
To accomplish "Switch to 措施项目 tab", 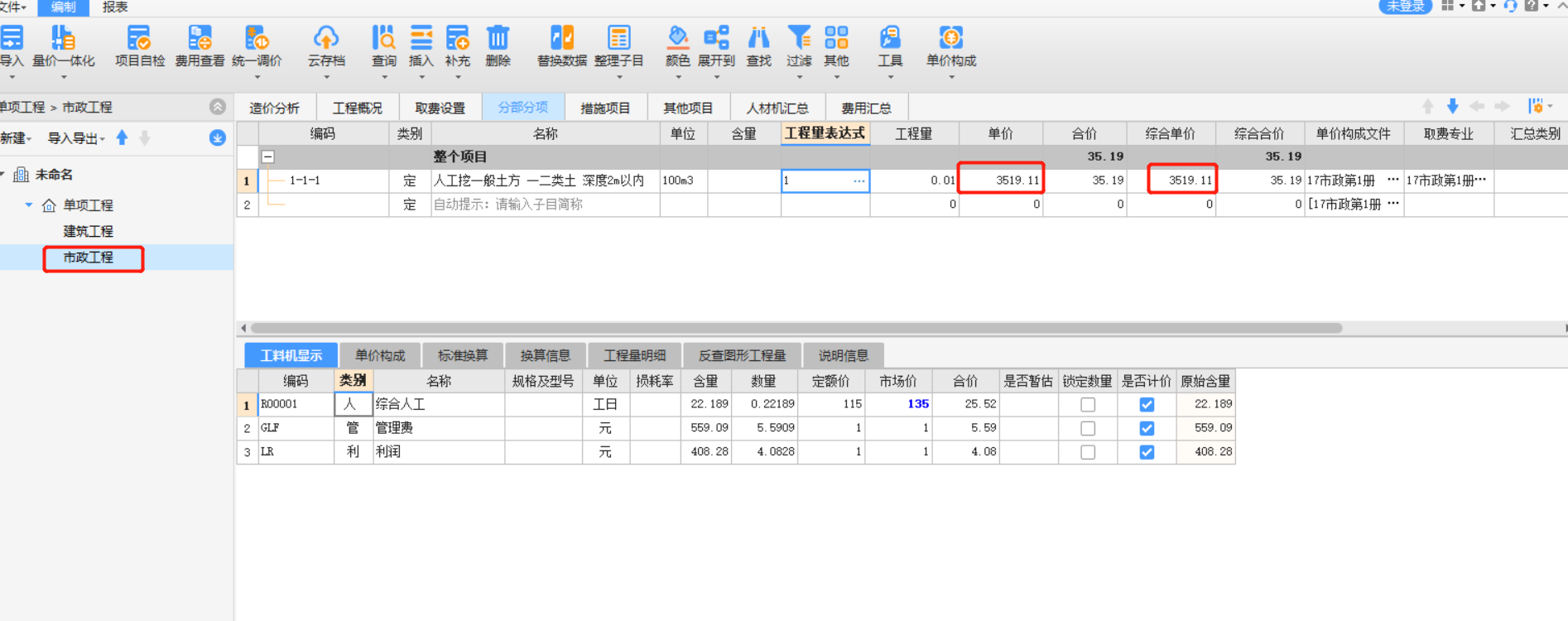I will (605, 108).
